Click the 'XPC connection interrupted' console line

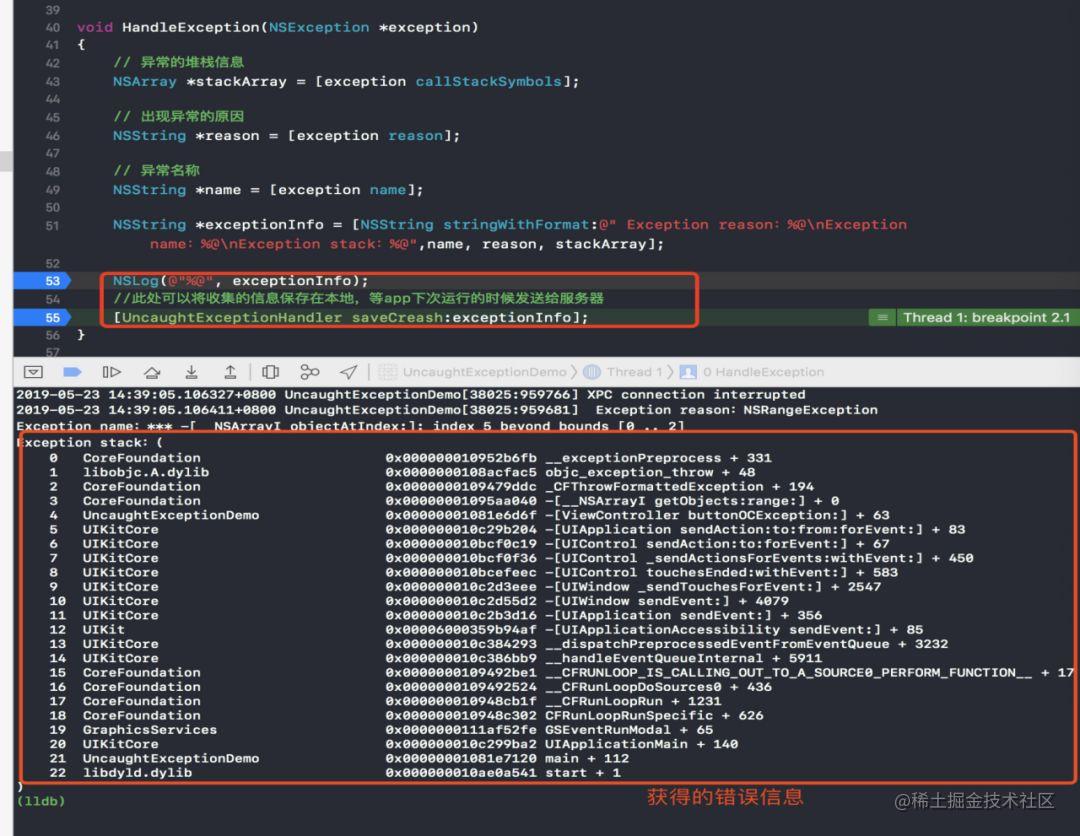coord(411,395)
